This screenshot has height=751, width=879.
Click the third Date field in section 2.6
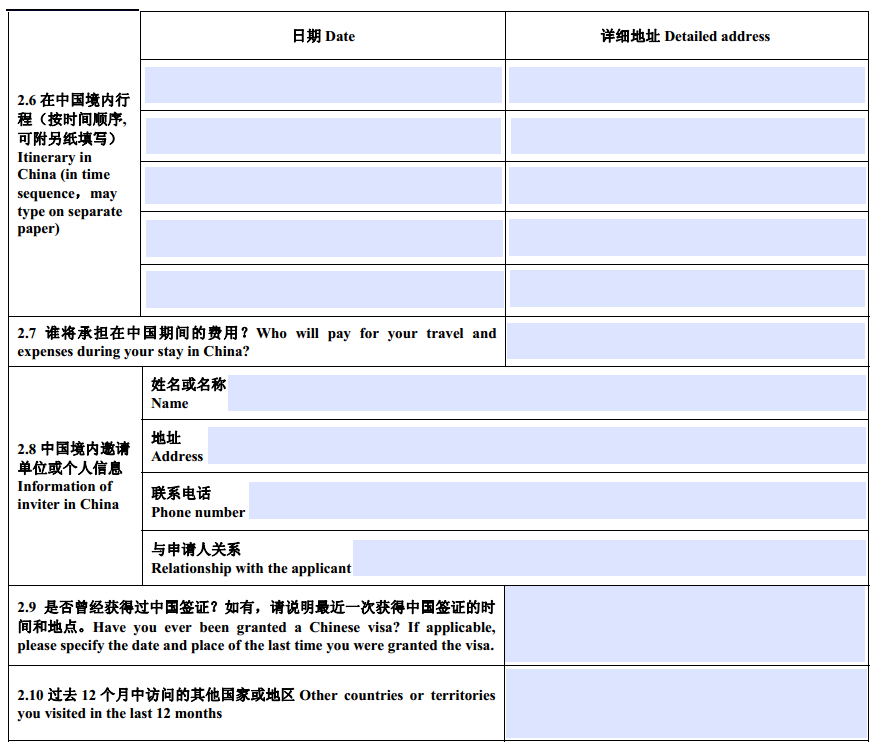click(x=322, y=186)
